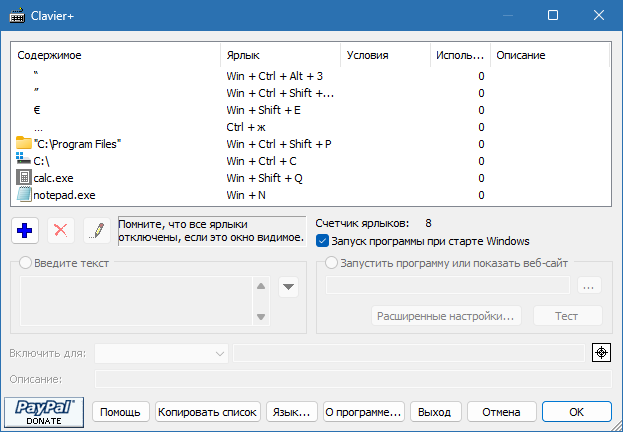
Task: Click the pencil edit shortcut button
Action: [x=97, y=230]
